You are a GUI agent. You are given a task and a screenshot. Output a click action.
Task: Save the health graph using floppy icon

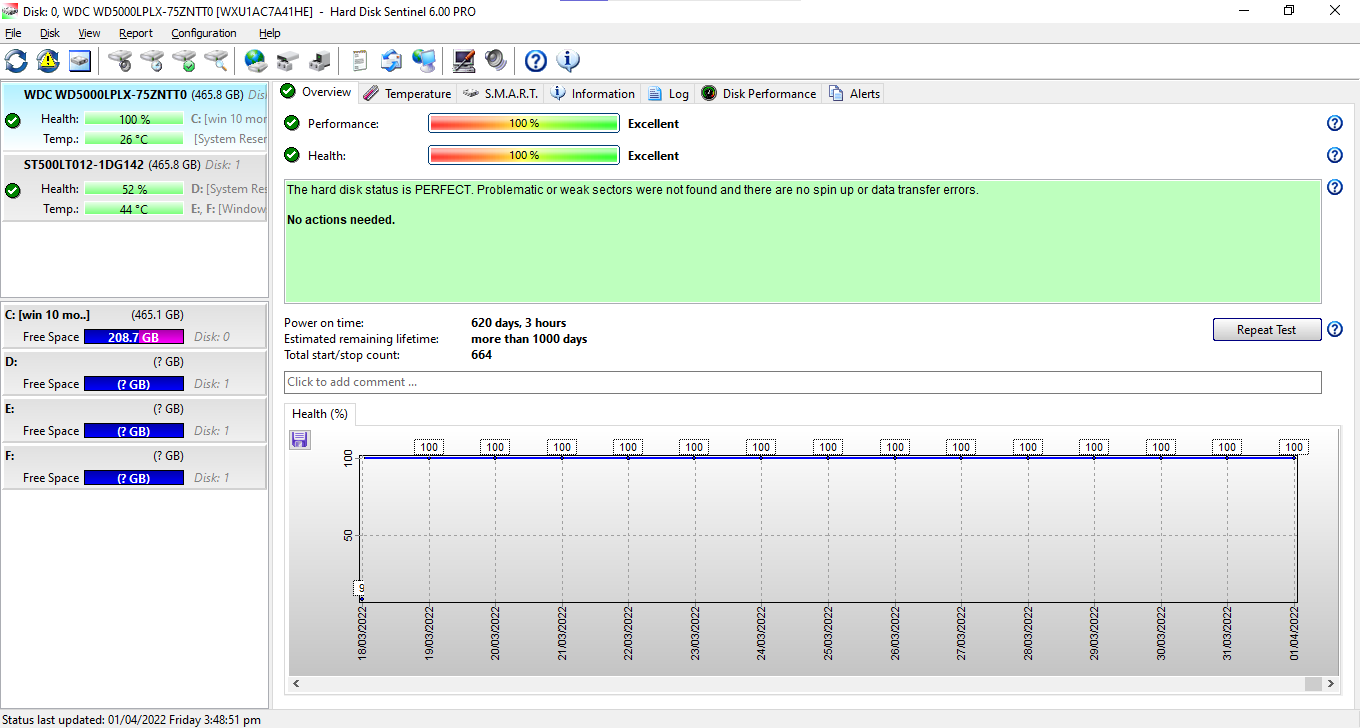tap(300, 440)
